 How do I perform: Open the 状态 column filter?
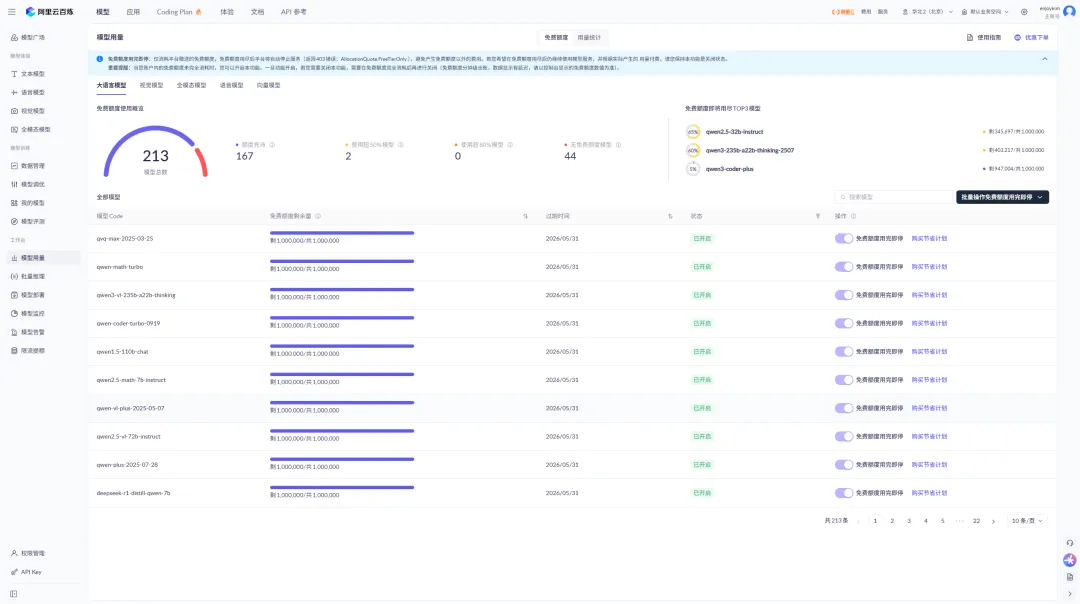pyautogui.click(x=818, y=216)
